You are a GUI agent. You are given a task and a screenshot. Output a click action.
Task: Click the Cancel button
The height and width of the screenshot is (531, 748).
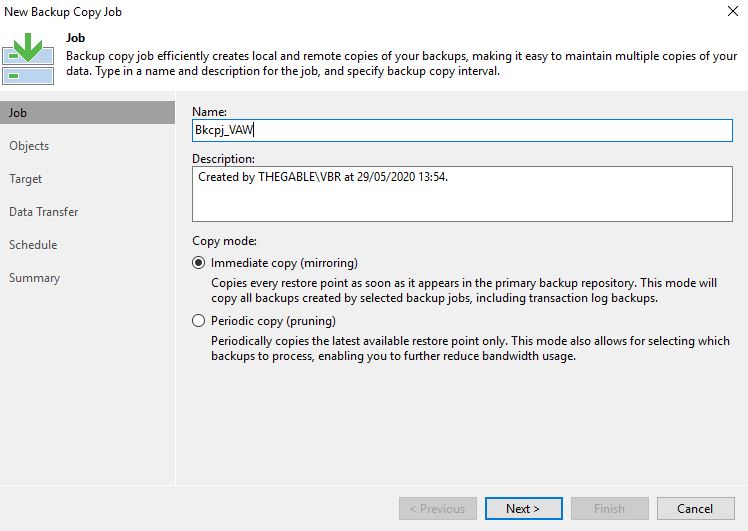[696, 509]
